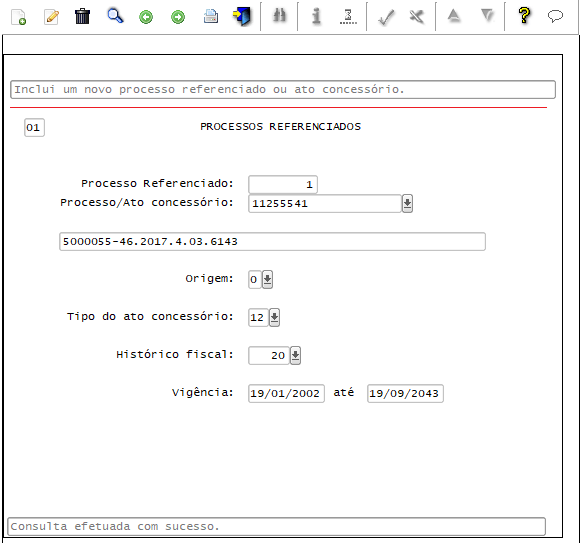Click the field containing 11255541
The height and width of the screenshot is (545, 584).
tap(325, 204)
